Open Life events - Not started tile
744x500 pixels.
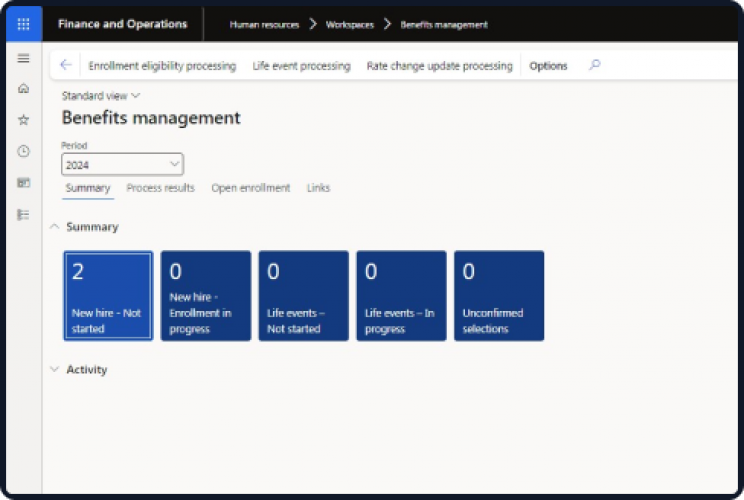tap(304, 296)
